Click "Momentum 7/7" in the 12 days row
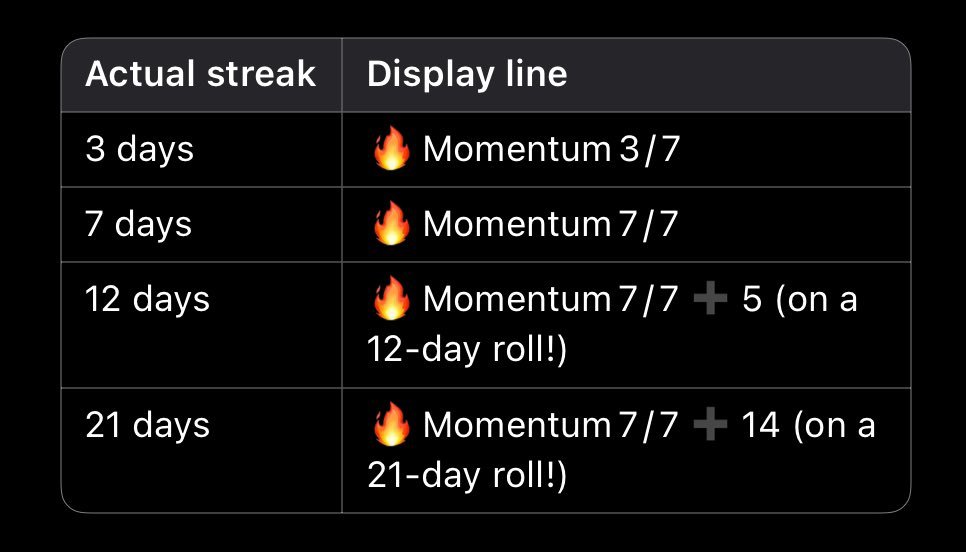This screenshot has width=966, height=552. (550, 299)
